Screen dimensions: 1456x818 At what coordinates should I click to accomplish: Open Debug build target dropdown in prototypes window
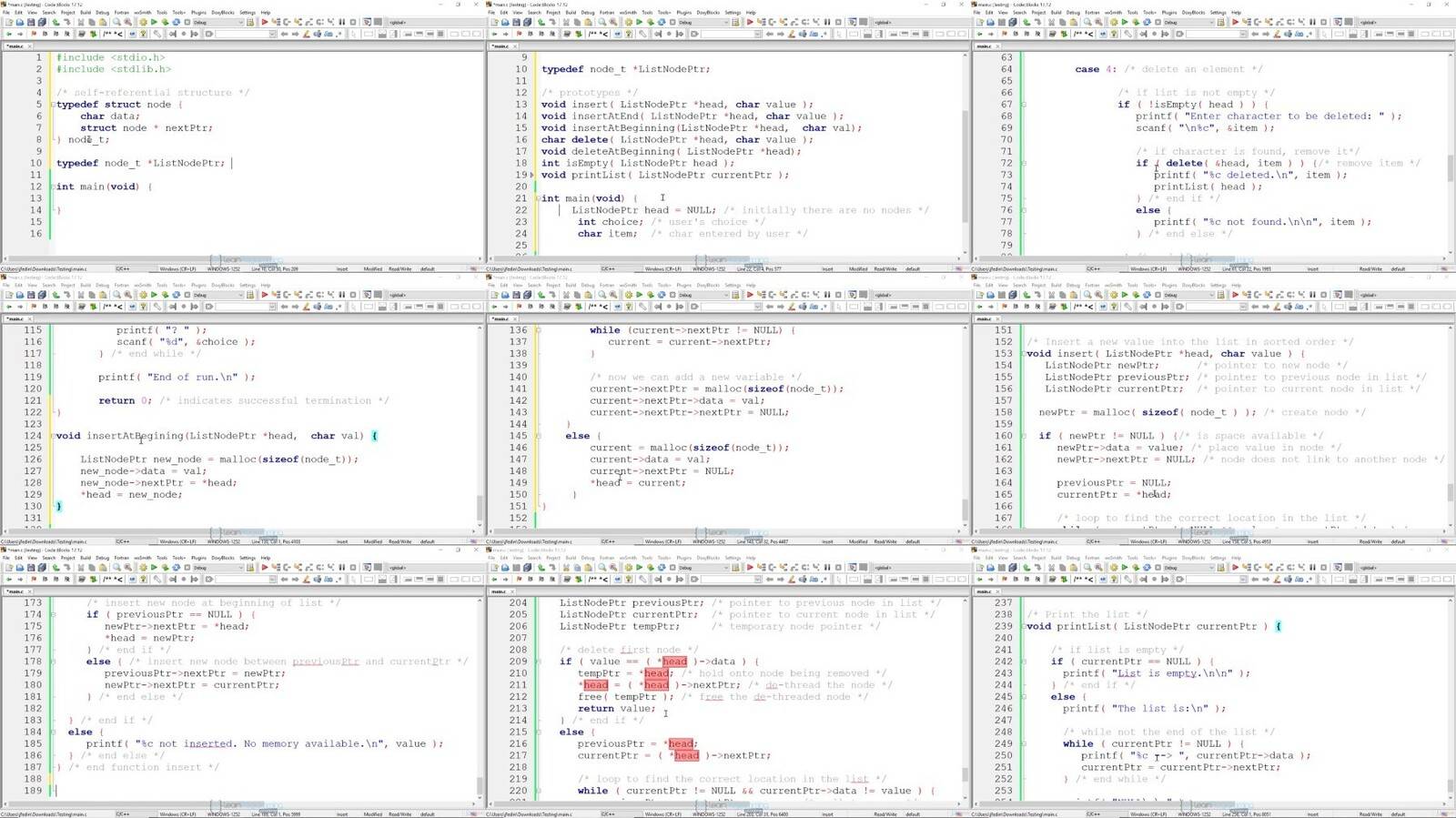(x=706, y=22)
